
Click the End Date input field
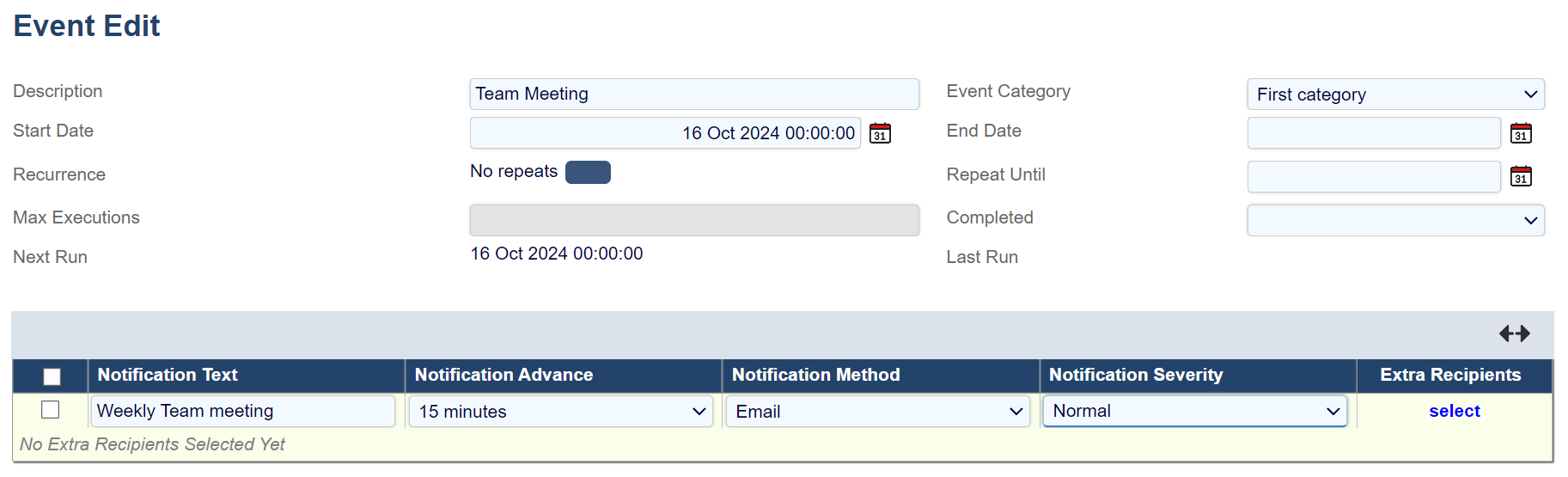click(x=1373, y=133)
